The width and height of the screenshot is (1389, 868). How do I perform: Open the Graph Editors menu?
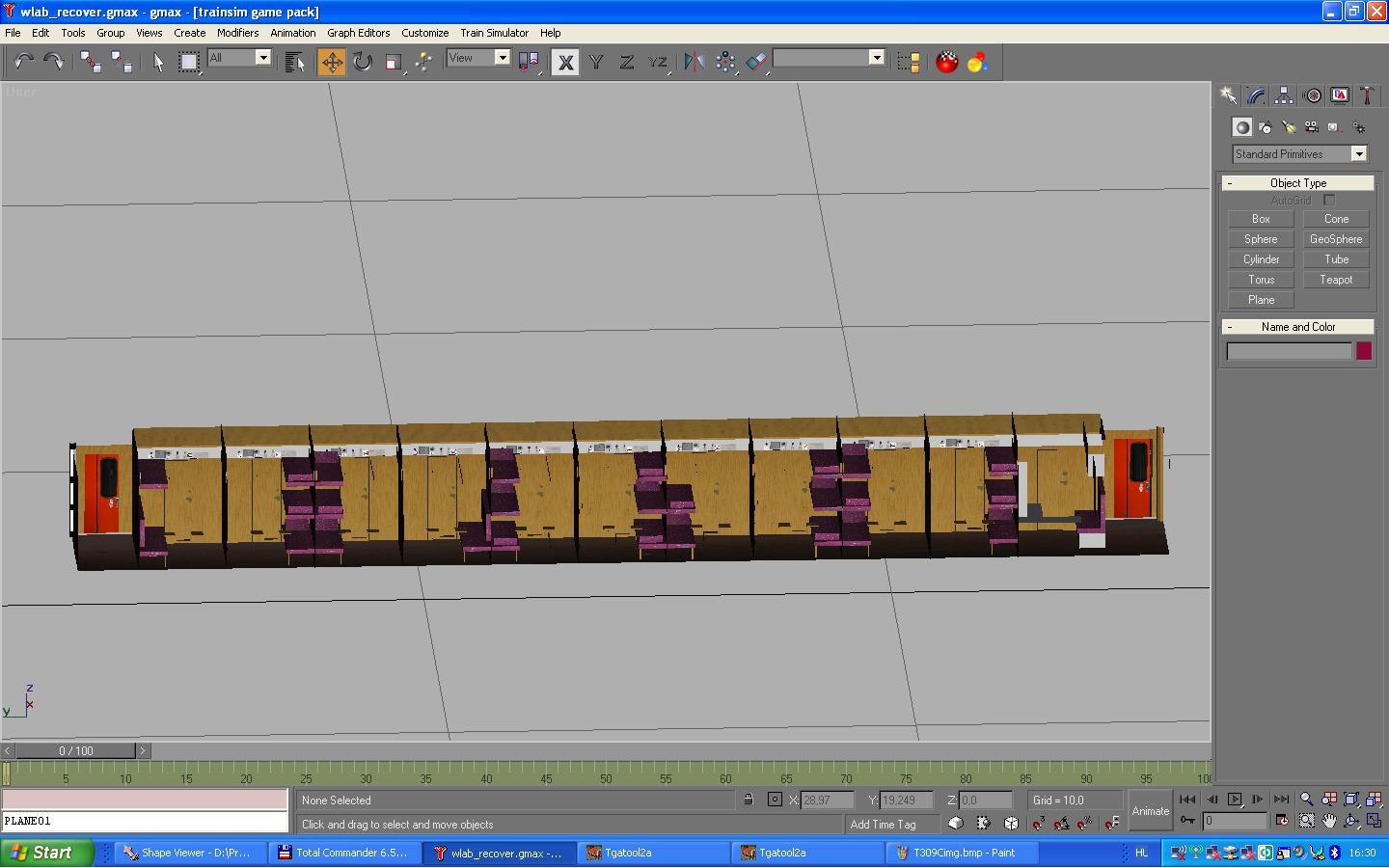pos(358,33)
